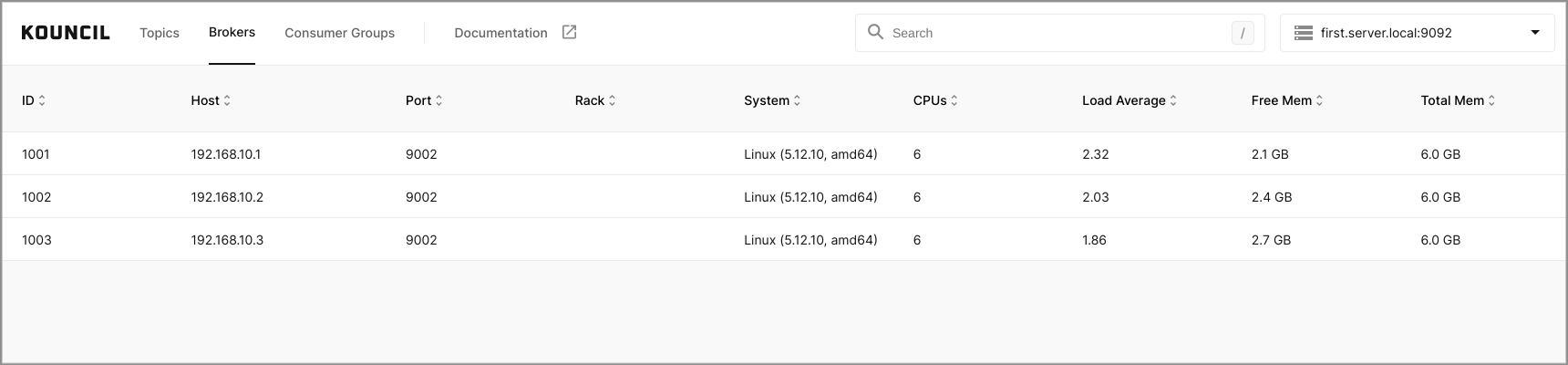This screenshot has width=1568, height=365.
Task: Focus the Search input field
Action: click(x=1059, y=33)
